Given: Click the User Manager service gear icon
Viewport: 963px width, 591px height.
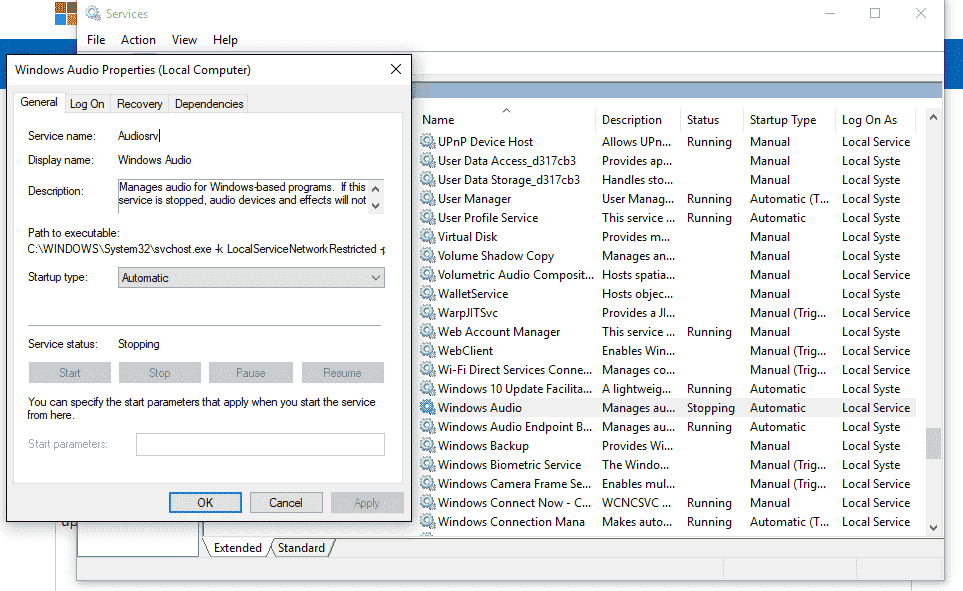Looking at the screenshot, I should pyautogui.click(x=428, y=199).
